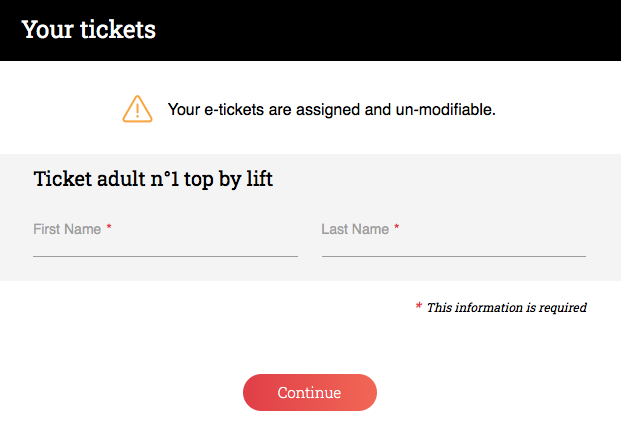Click the underline of the Last Name field
Screen dimensions: 621x436
(x=454, y=257)
